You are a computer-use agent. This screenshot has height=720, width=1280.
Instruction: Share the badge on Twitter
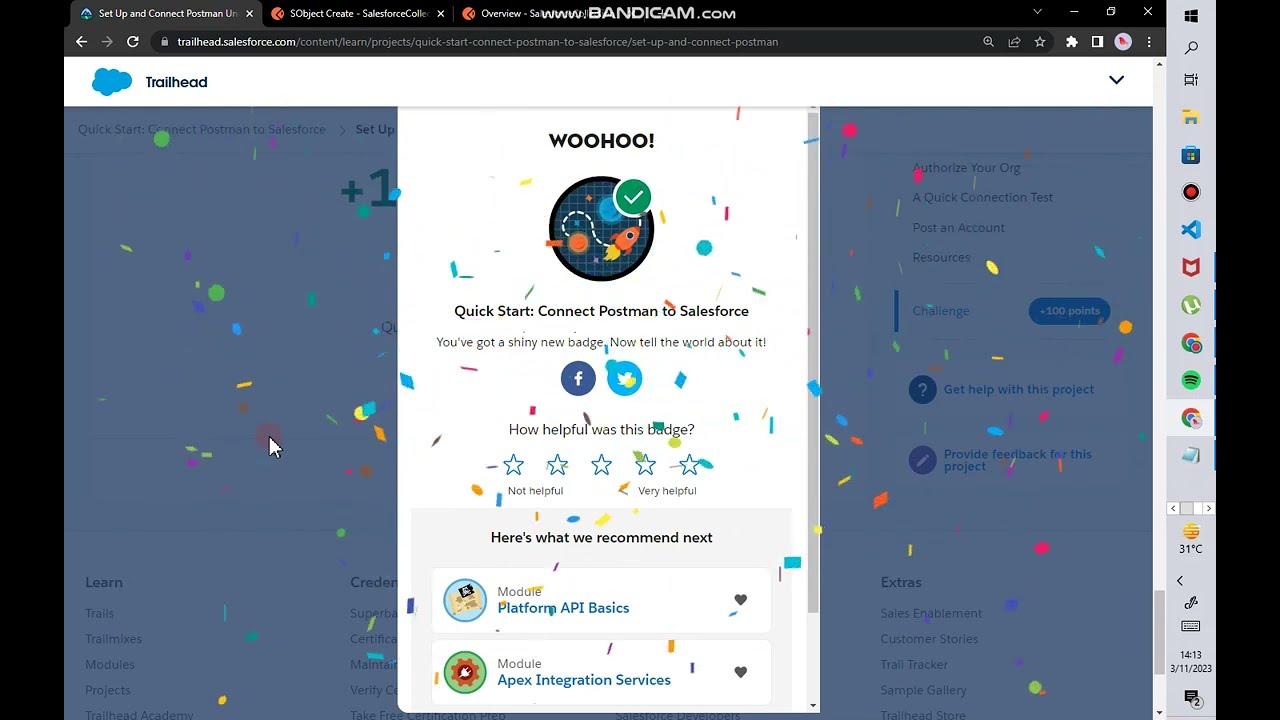[625, 379]
